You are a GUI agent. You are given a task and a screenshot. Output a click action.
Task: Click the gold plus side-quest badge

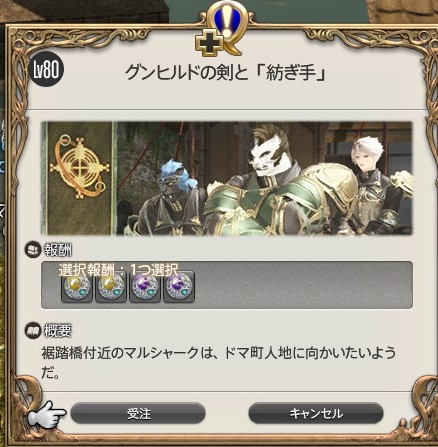[x=209, y=44]
